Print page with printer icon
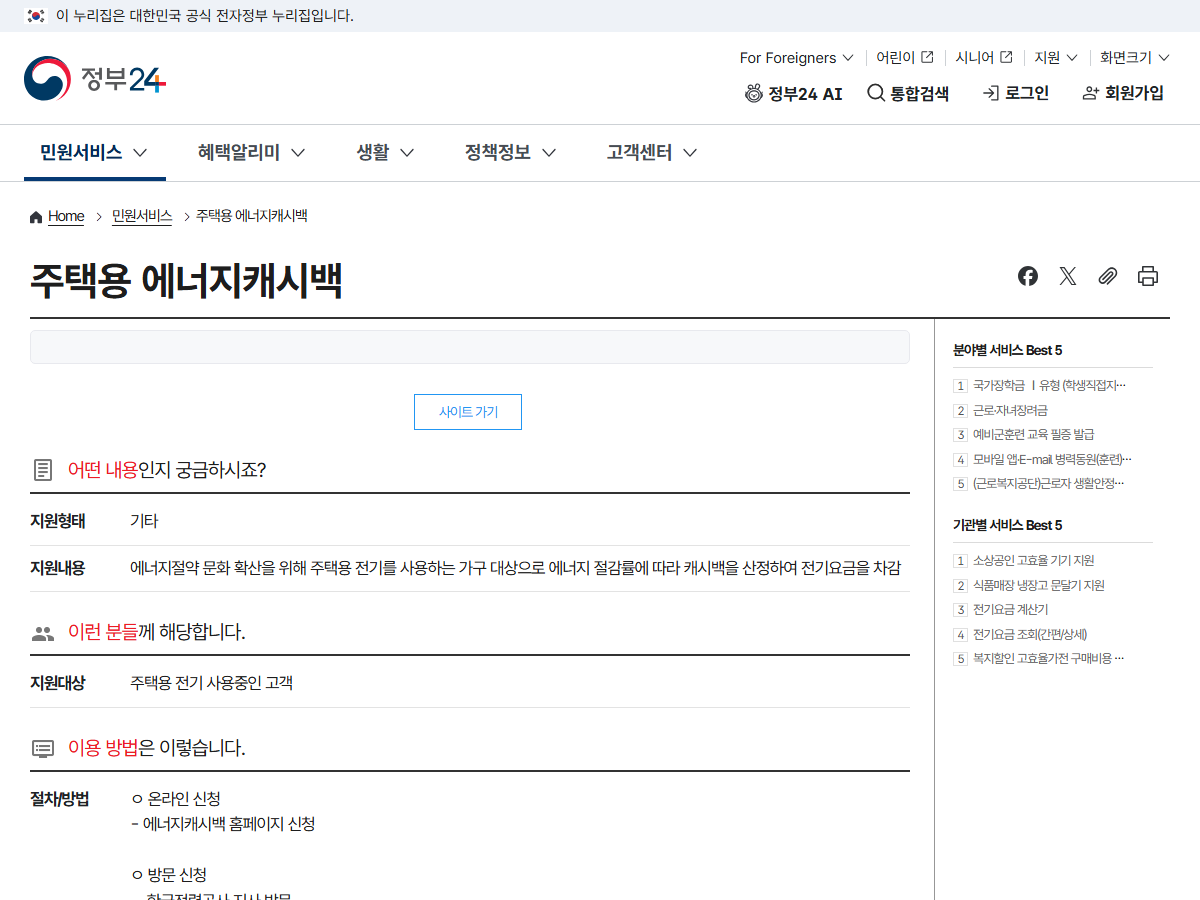Image resolution: width=1200 pixels, height=900 pixels. [x=1148, y=276]
